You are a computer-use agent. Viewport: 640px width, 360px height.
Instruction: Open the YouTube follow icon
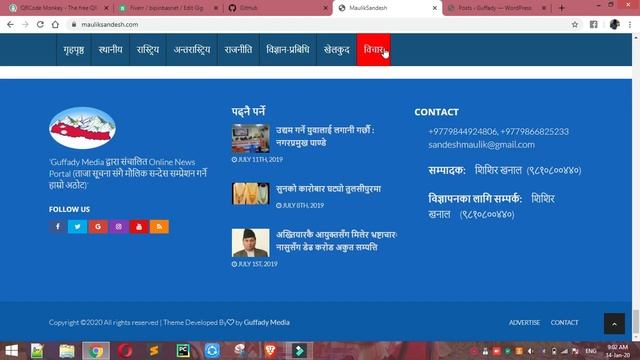(x=139, y=227)
